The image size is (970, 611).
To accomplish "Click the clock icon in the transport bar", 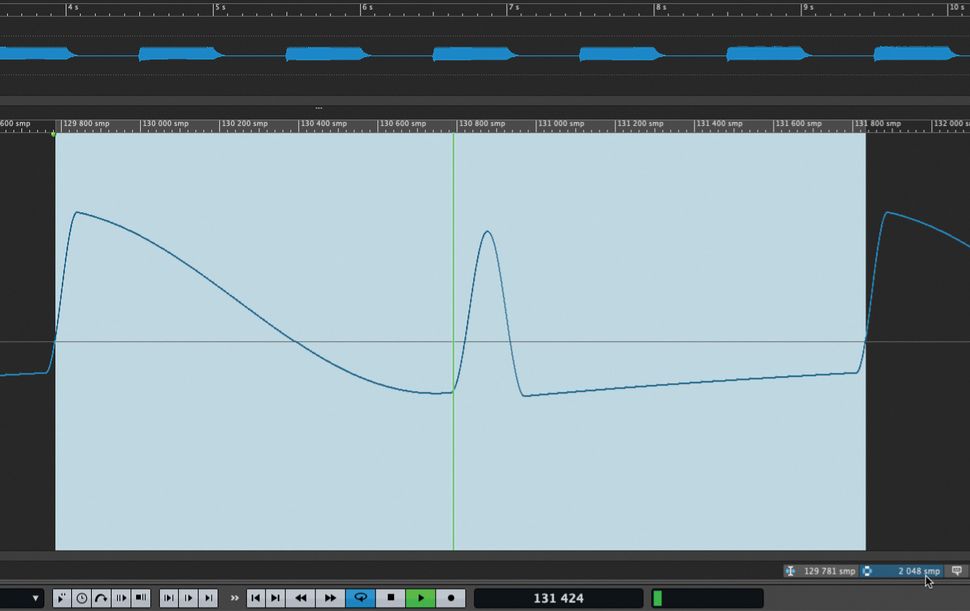I will pyautogui.click(x=81, y=597).
